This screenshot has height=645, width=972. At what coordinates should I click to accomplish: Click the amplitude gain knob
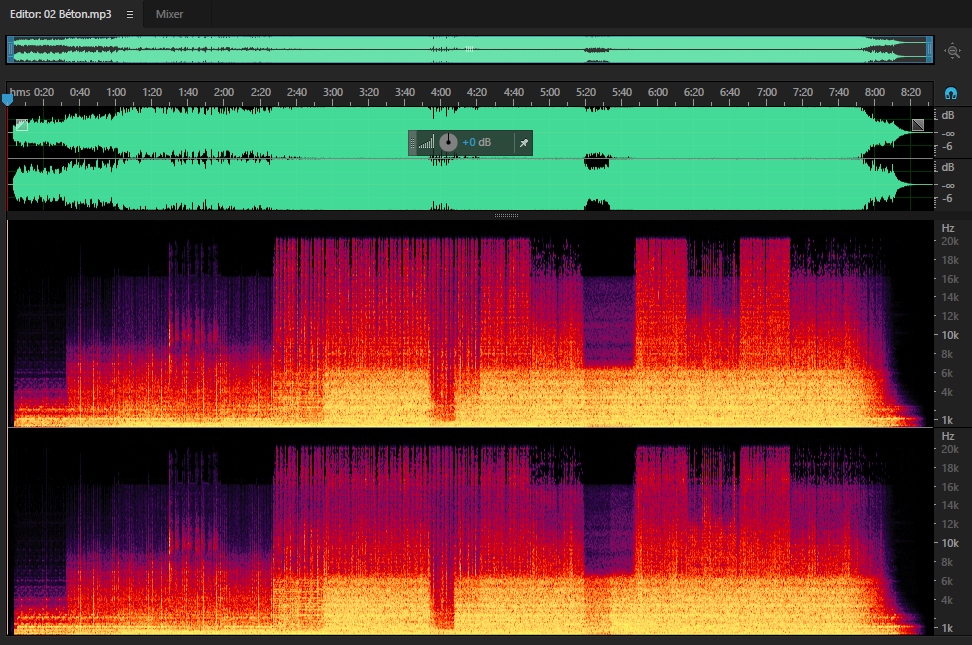[x=448, y=143]
